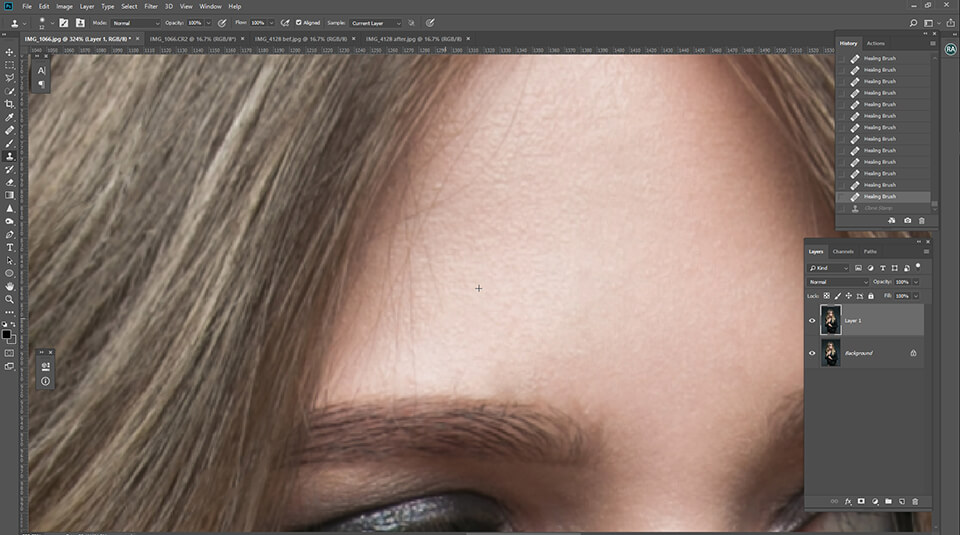Viewport: 960px width, 535px height.
Task: Open the Sample Current Layer dropdown
Action: [376, 23]
